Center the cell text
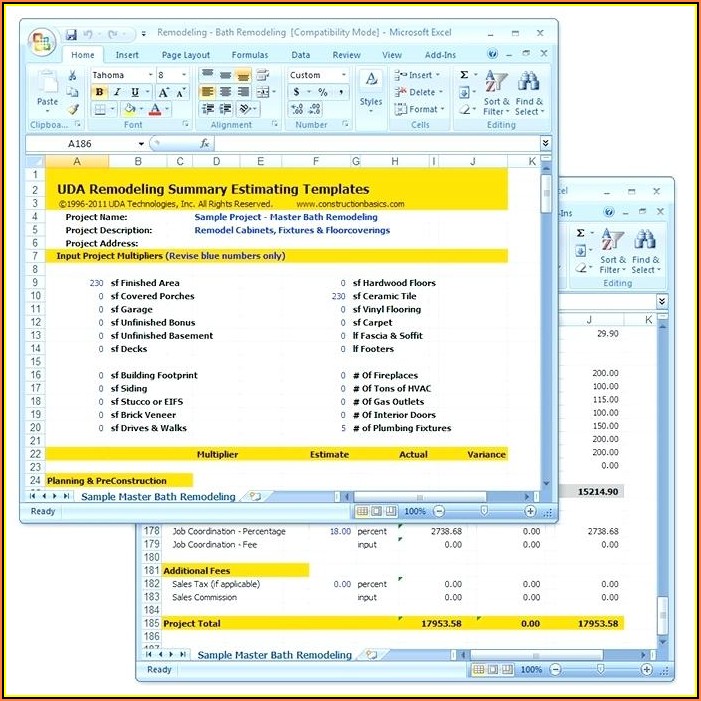The height and width of the screenshot is (701, 701). [x=225, y=92]
